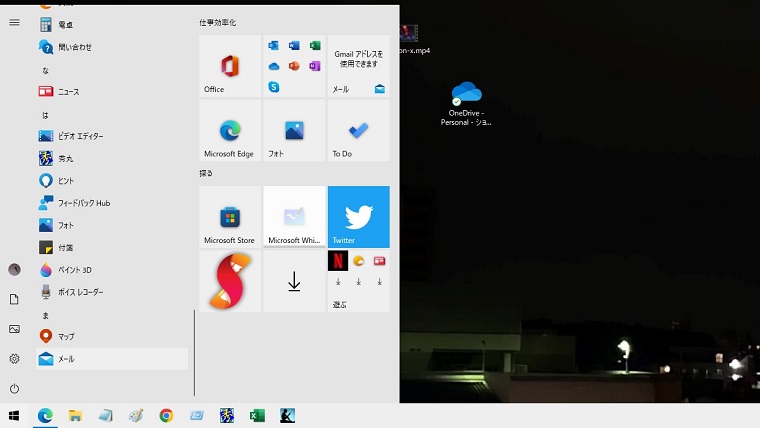Open the silhouette reader app on taskbar
This screenshot has width=760, height=428.
pyautogui.click(x=287, y=415)
